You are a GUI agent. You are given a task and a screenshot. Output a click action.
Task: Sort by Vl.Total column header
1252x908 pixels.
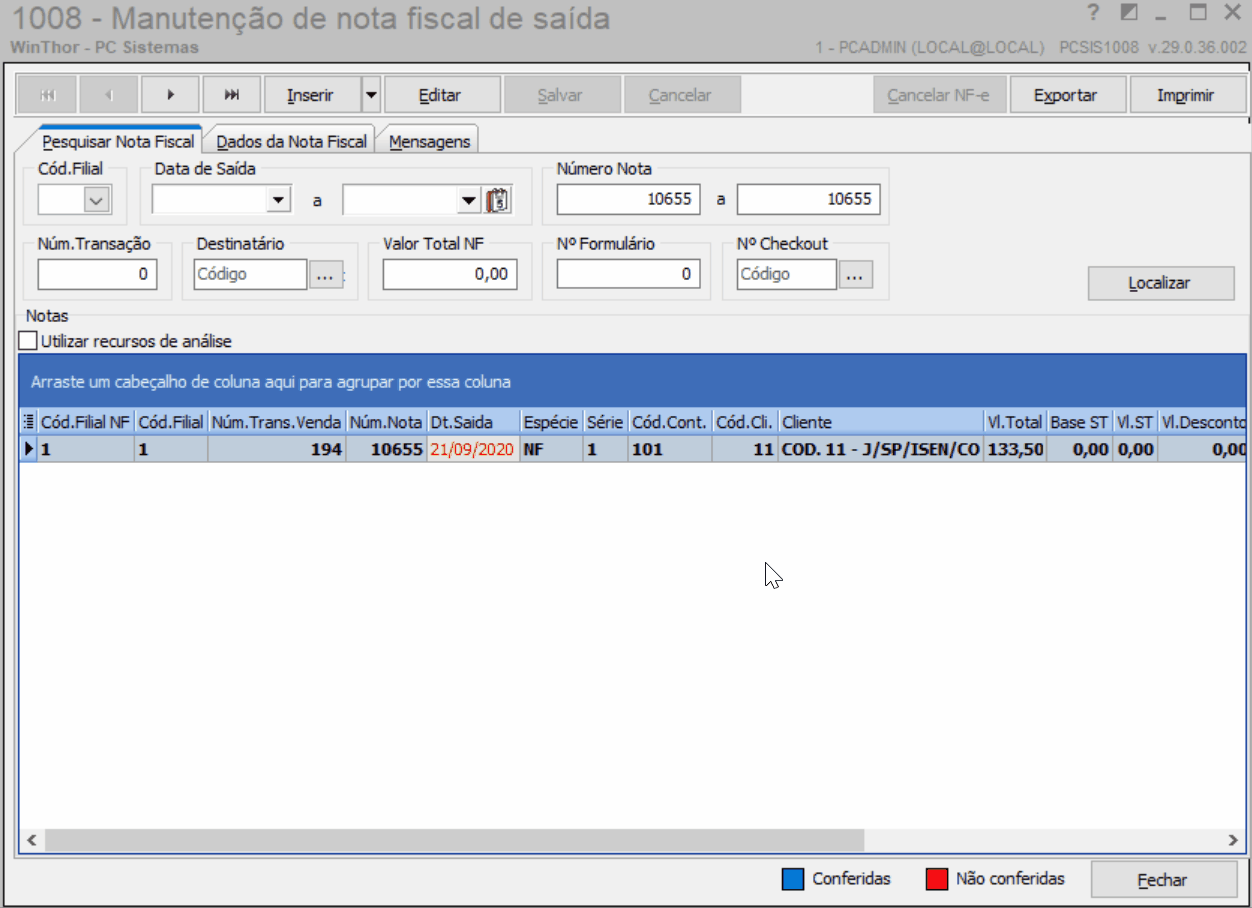[1014, 422]
